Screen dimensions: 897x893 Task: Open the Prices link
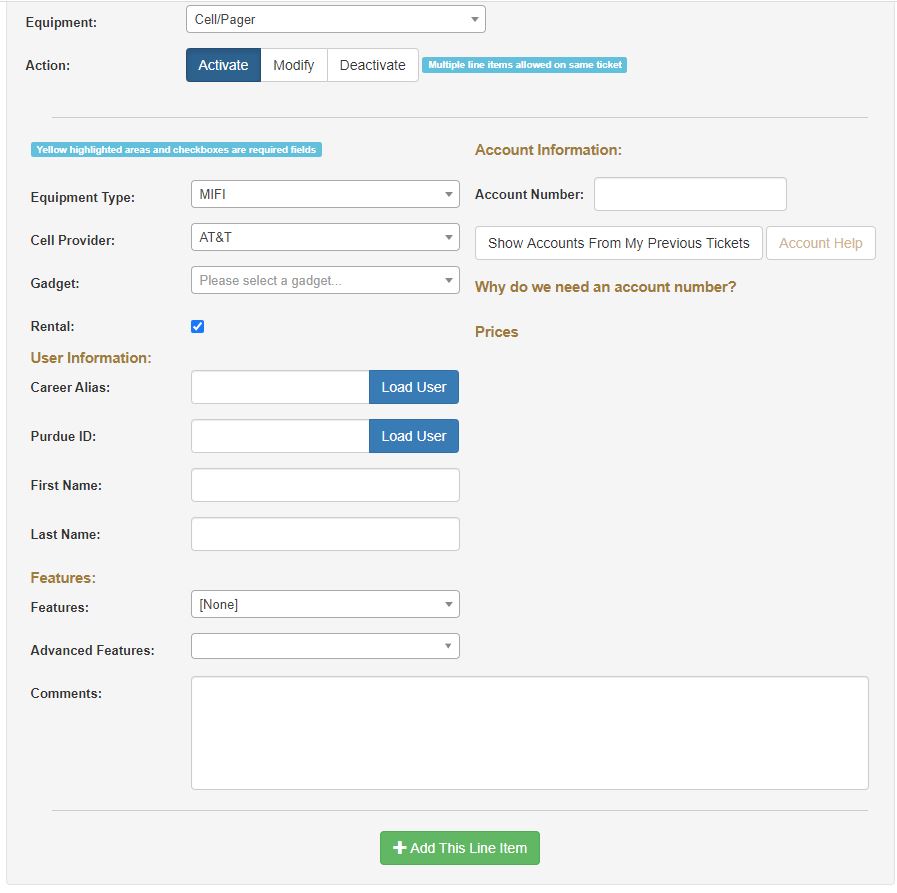click(496, 332)
